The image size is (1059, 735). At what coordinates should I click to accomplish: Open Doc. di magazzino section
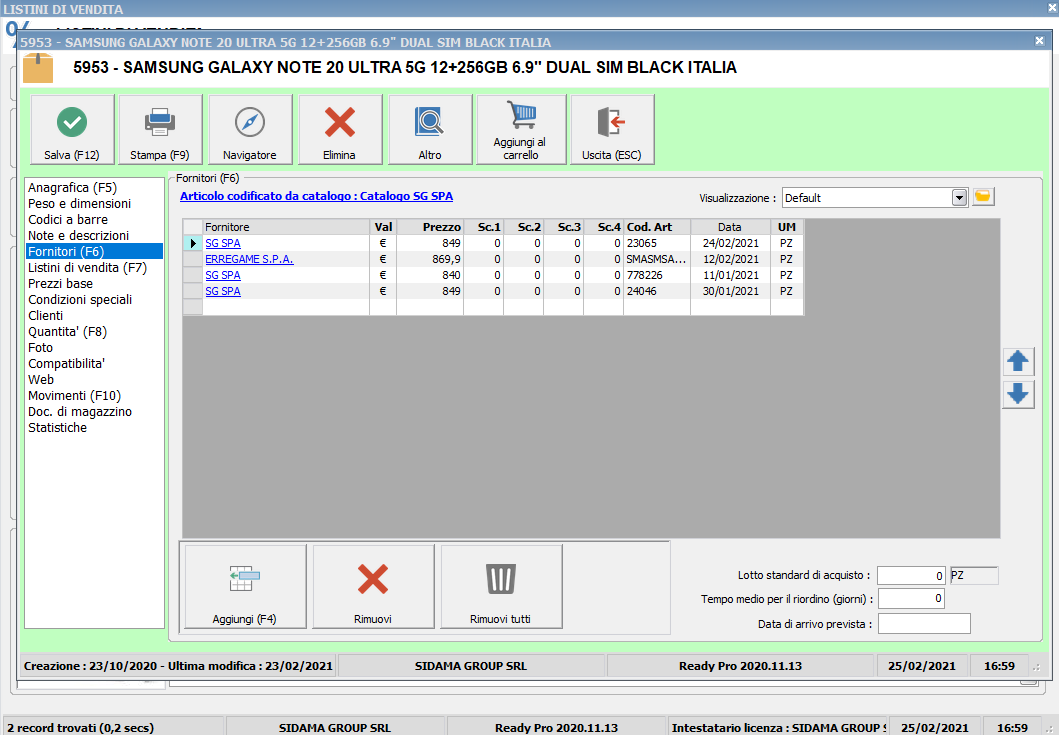[80, 411]
